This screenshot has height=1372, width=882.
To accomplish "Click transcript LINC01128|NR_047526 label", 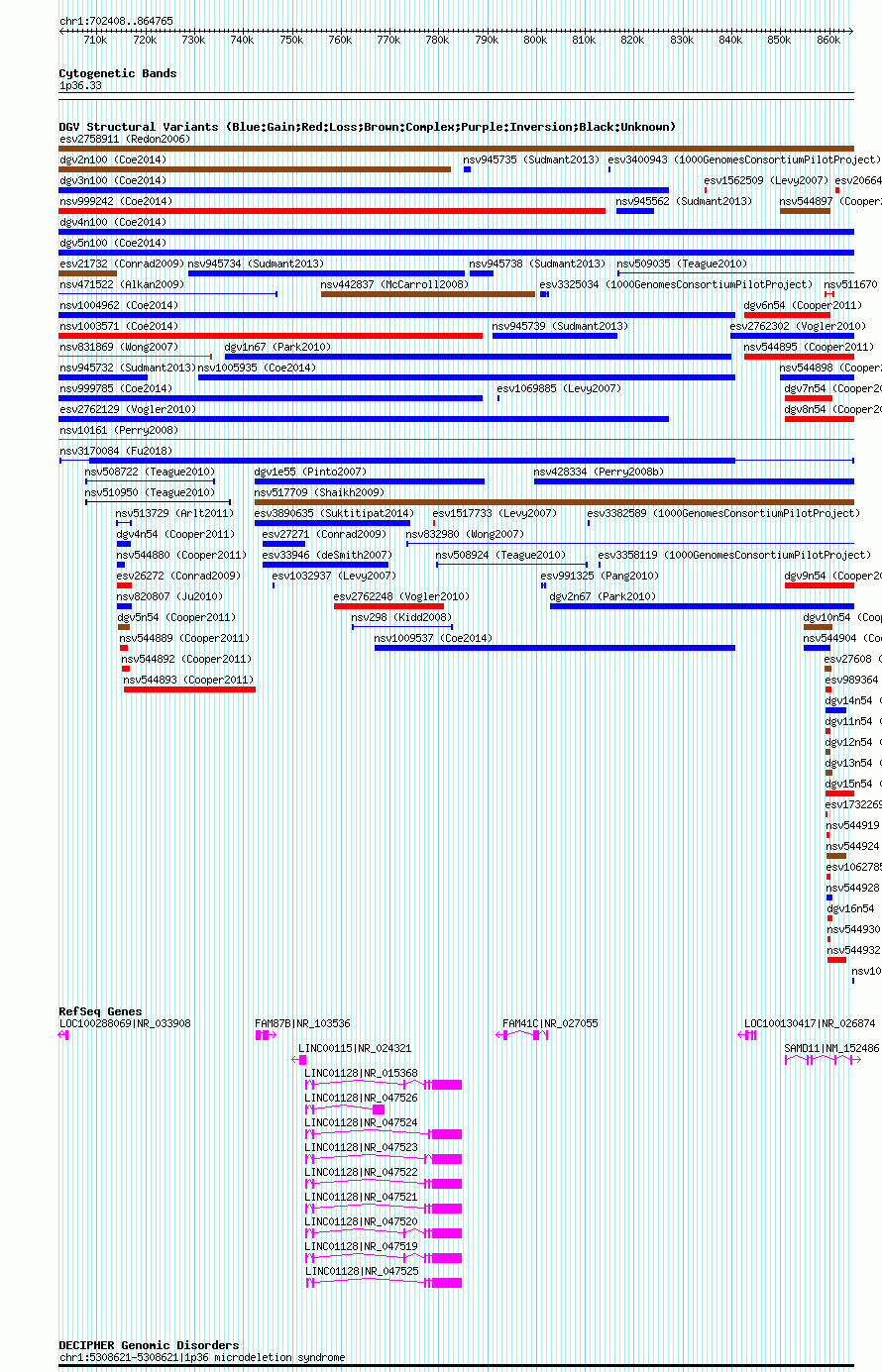I will 362,1099.
